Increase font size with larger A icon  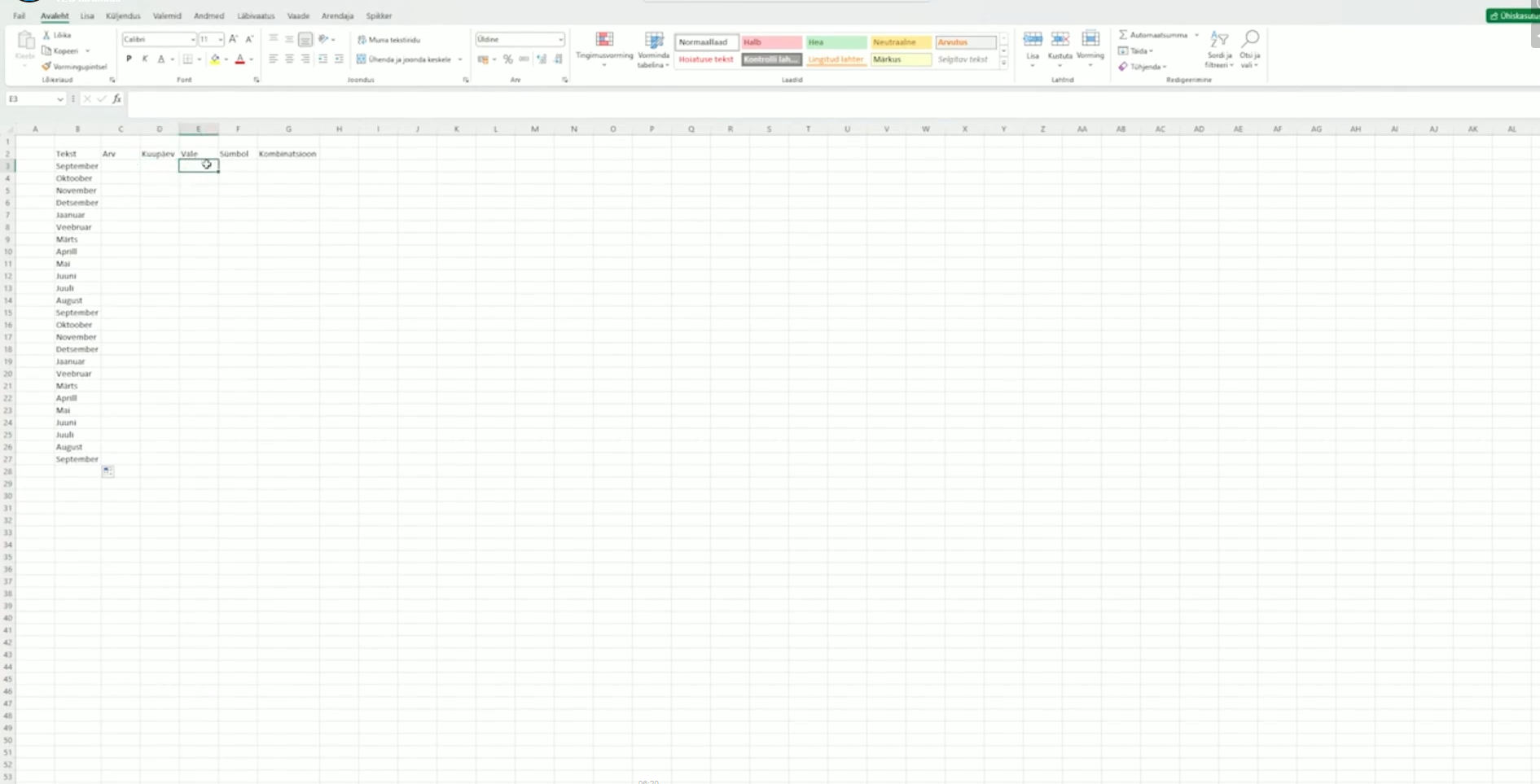pos(233,39)
